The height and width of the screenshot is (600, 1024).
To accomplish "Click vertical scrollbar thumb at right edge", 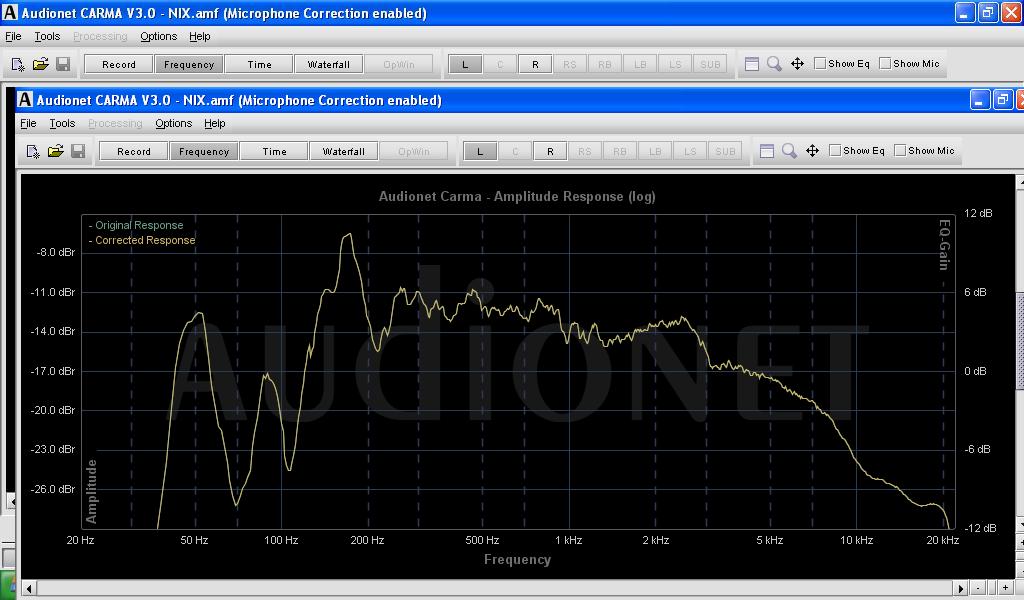I will (1020, 339).
